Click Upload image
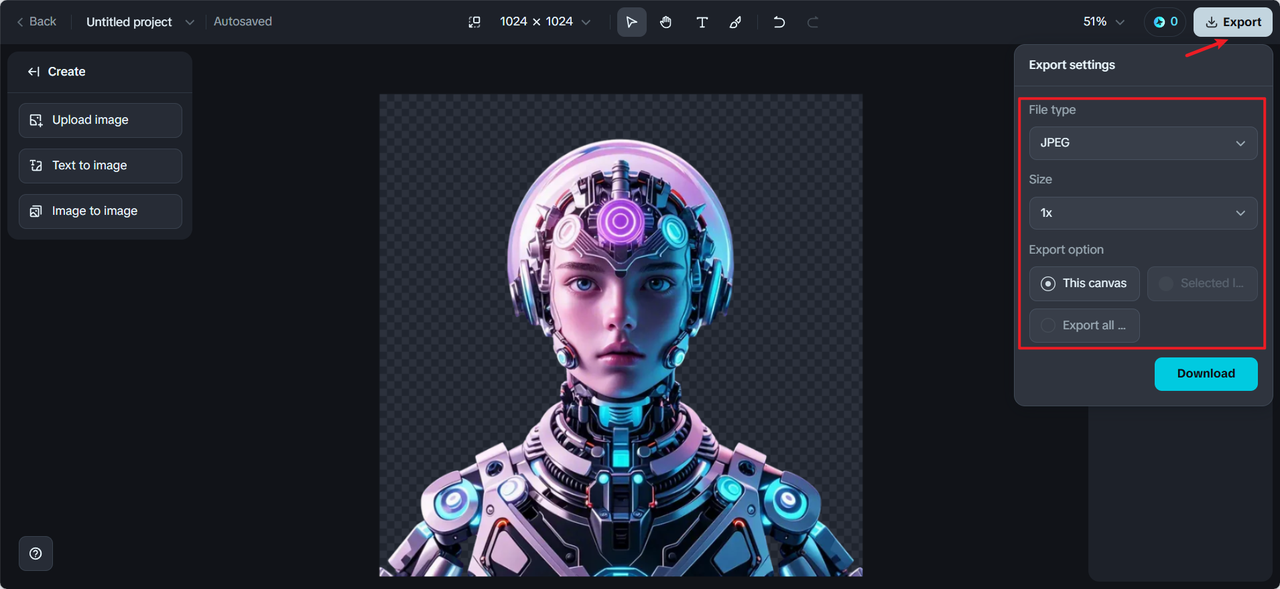The image size is (1280, 589). tap(100, 120)
